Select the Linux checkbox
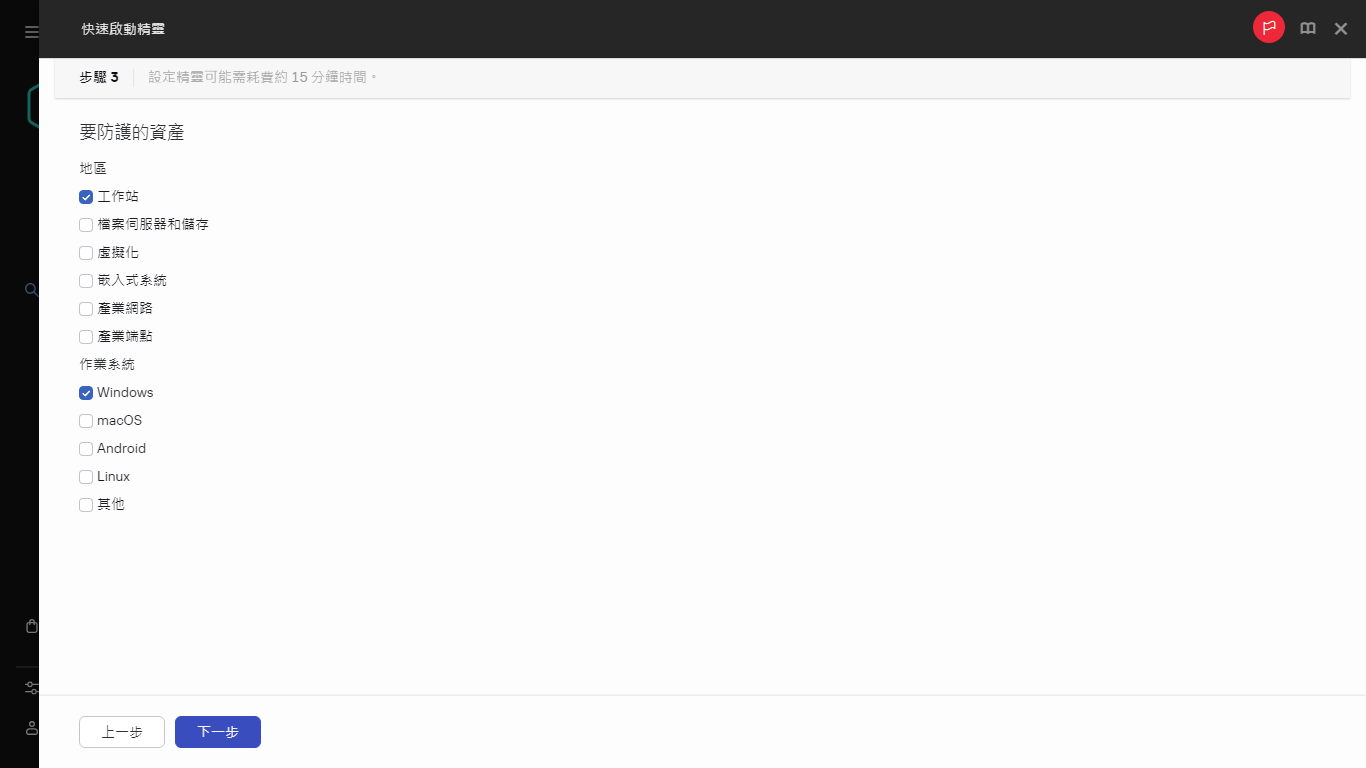1366x768 pixels. point(86,477)
